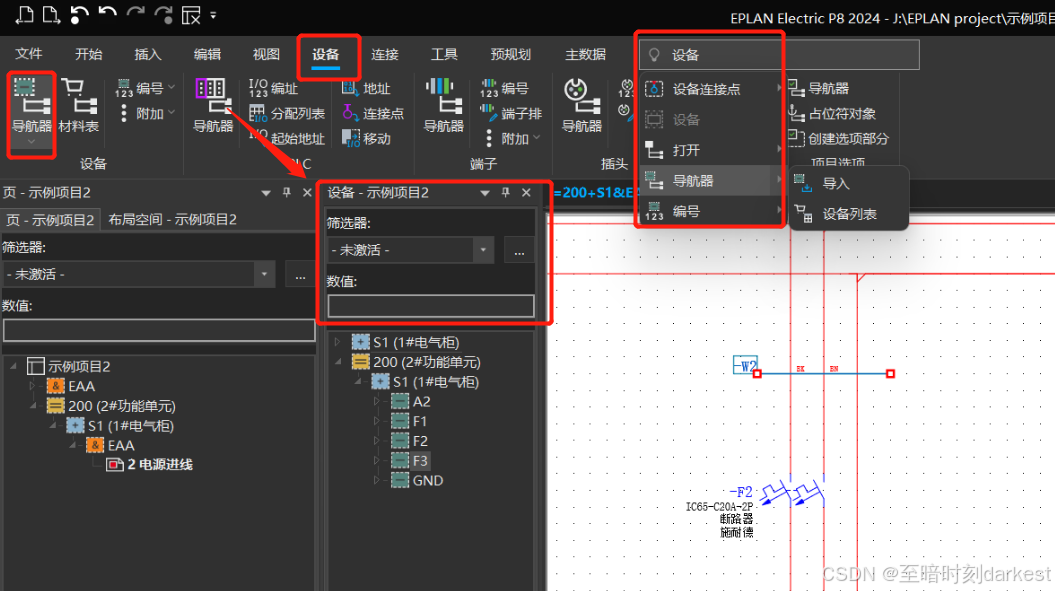Select PLC 起始地址 start address
Screen dimensions: 1055x591
point(287,139)
